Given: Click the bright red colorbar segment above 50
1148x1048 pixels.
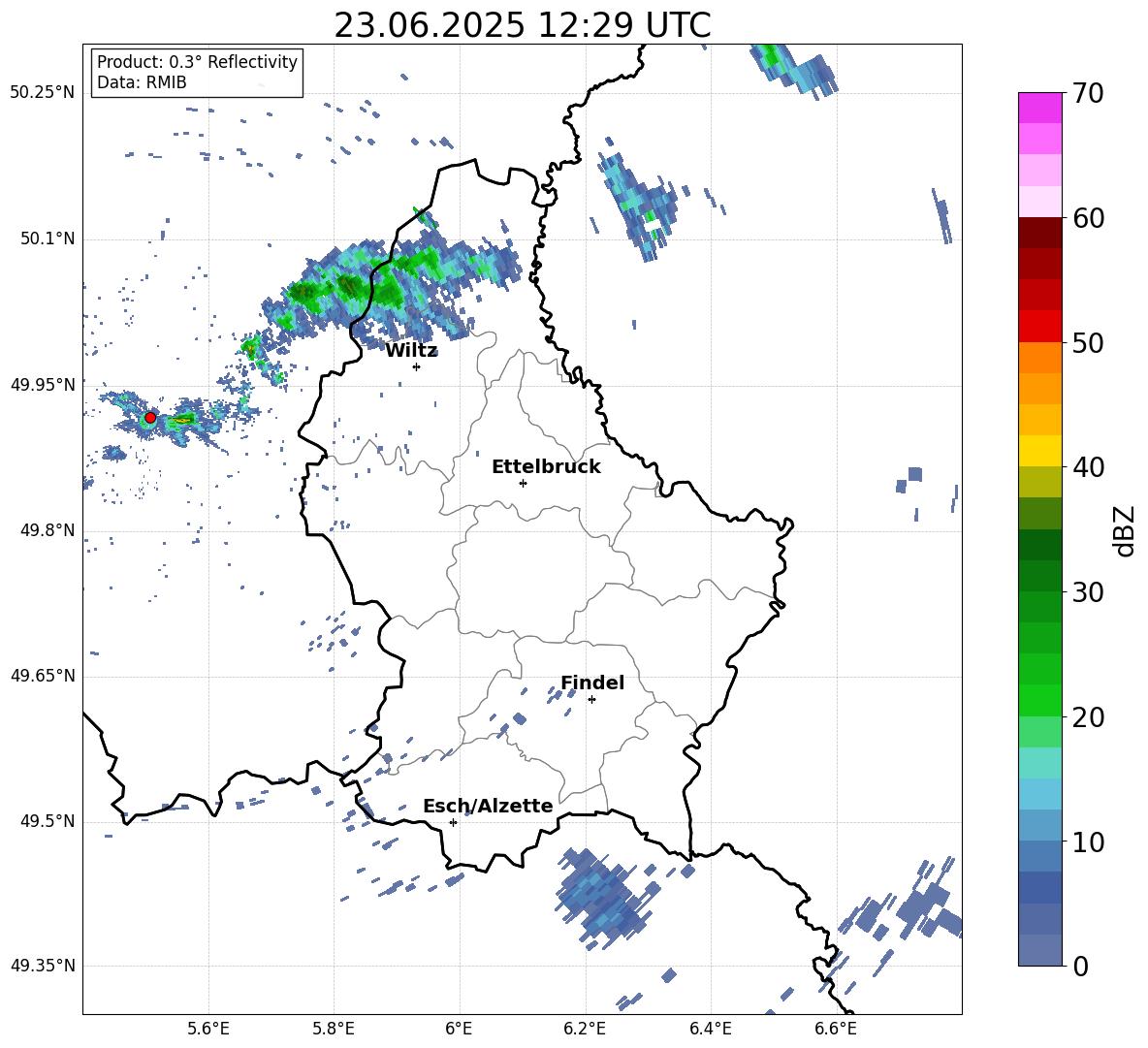Looking at the screenshot, I should (1039, 327).
